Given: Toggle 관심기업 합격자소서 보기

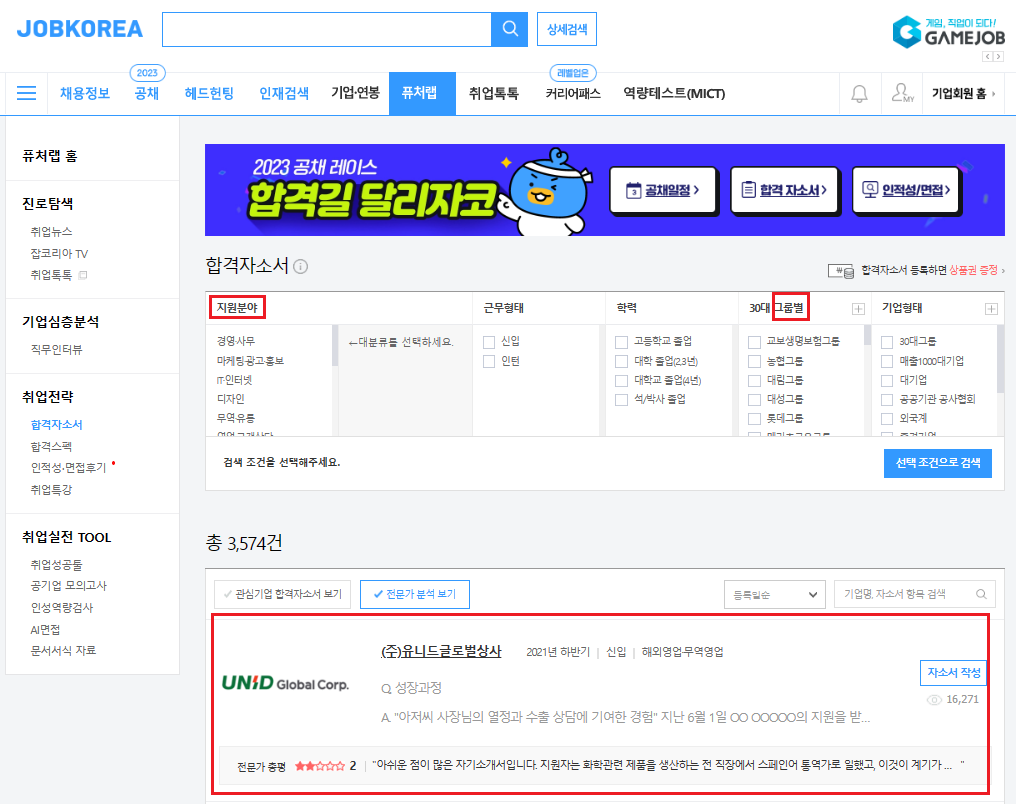Looking at the screenshot, I should 283,594.
